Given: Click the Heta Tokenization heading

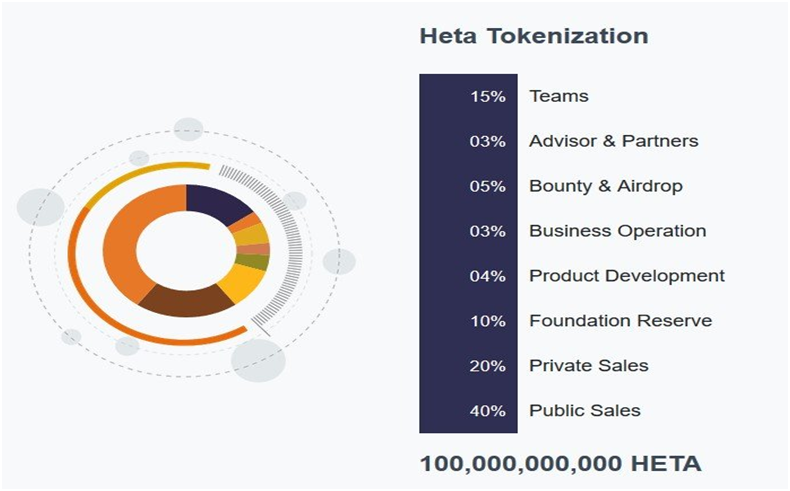Looking at the screenshot, I should click(x=534, y=37).
